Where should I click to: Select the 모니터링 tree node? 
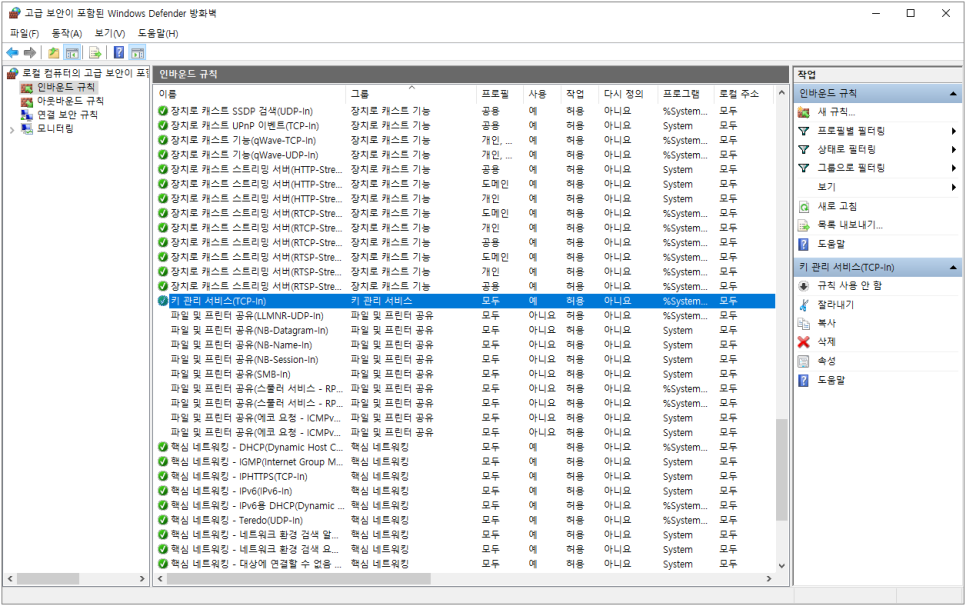(x=55, y=129)
